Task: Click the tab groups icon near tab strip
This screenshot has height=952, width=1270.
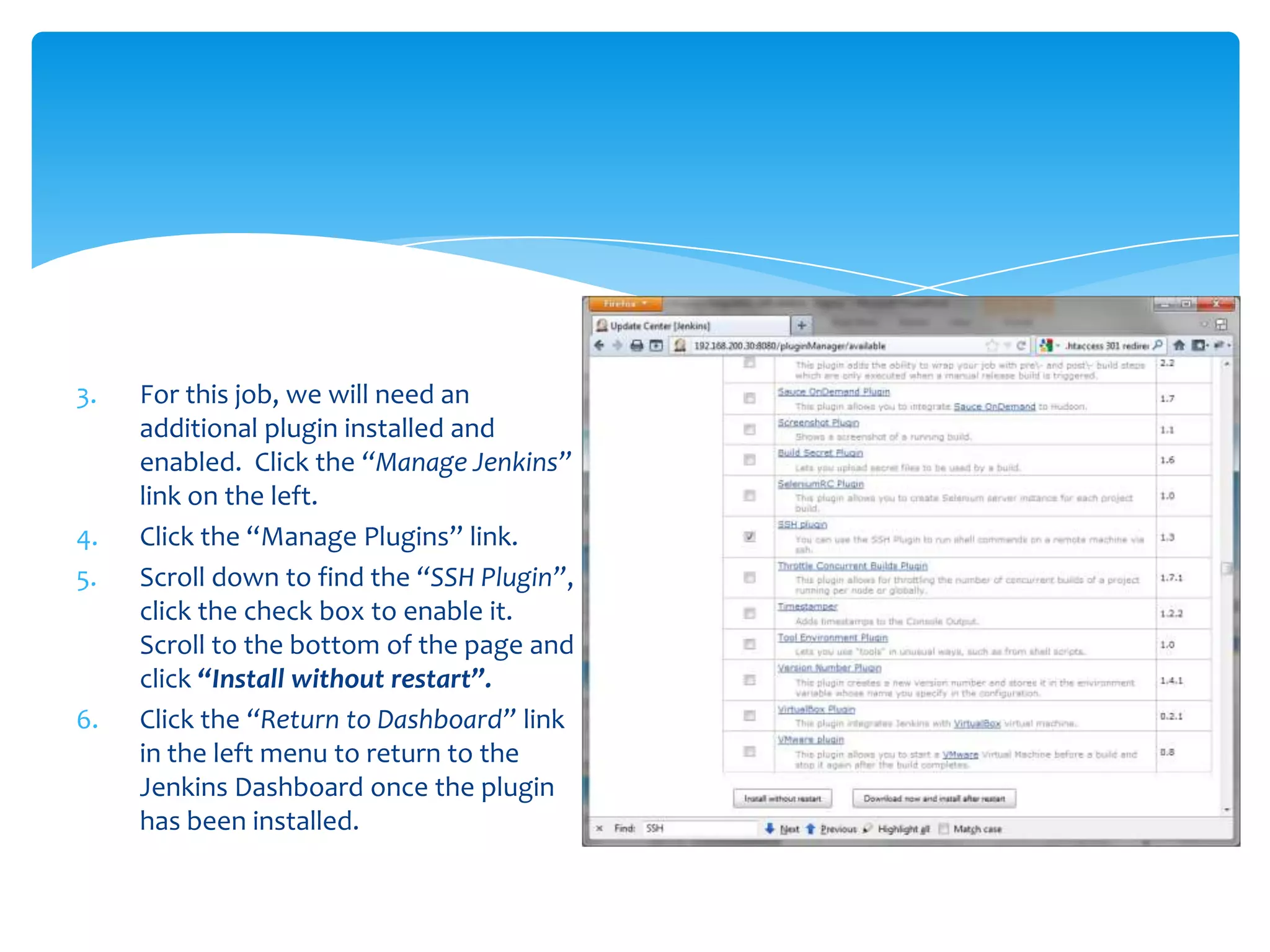Action: click(x=1221, y=325)
